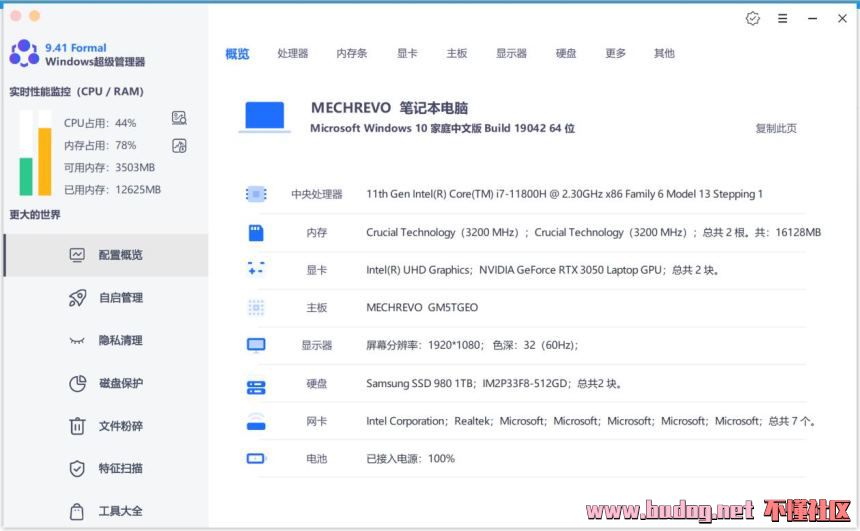
Task: Click the verified badge icon in title bar
Action: click(753, 19)
